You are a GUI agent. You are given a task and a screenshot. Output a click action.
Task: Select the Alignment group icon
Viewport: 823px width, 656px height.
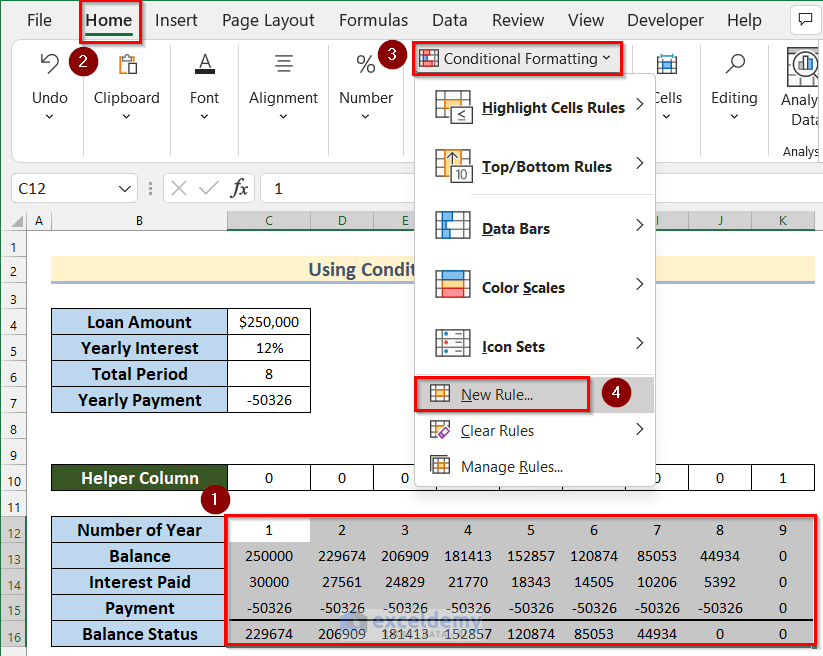283,62
